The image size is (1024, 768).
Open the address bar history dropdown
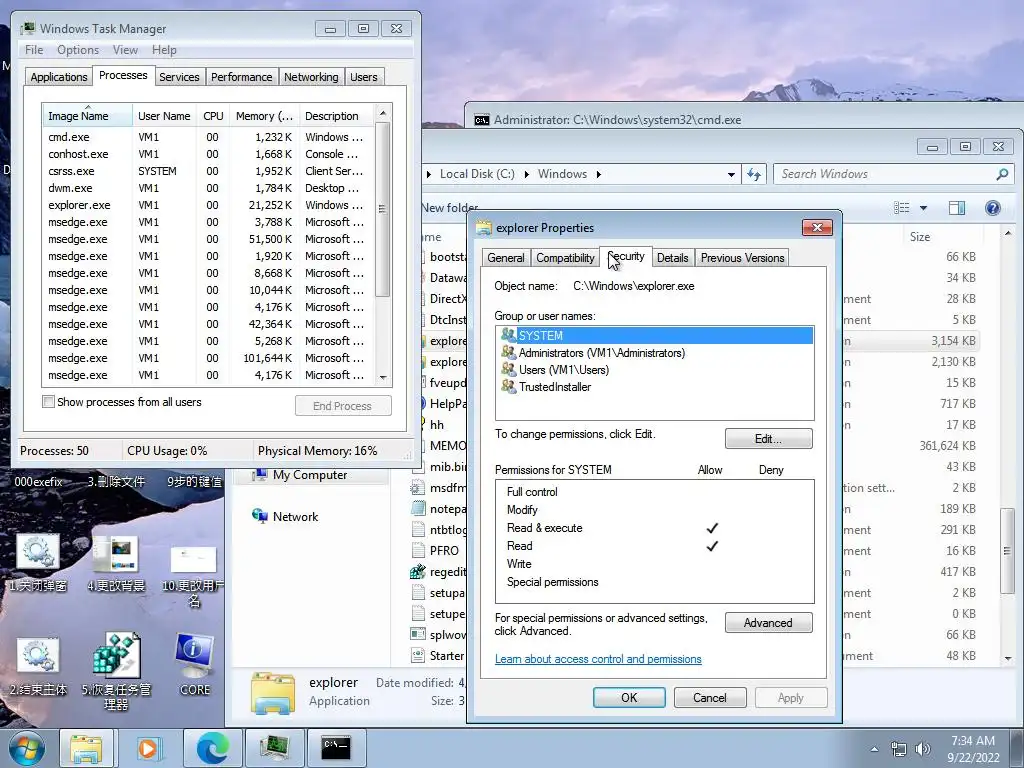coord(731,174)
